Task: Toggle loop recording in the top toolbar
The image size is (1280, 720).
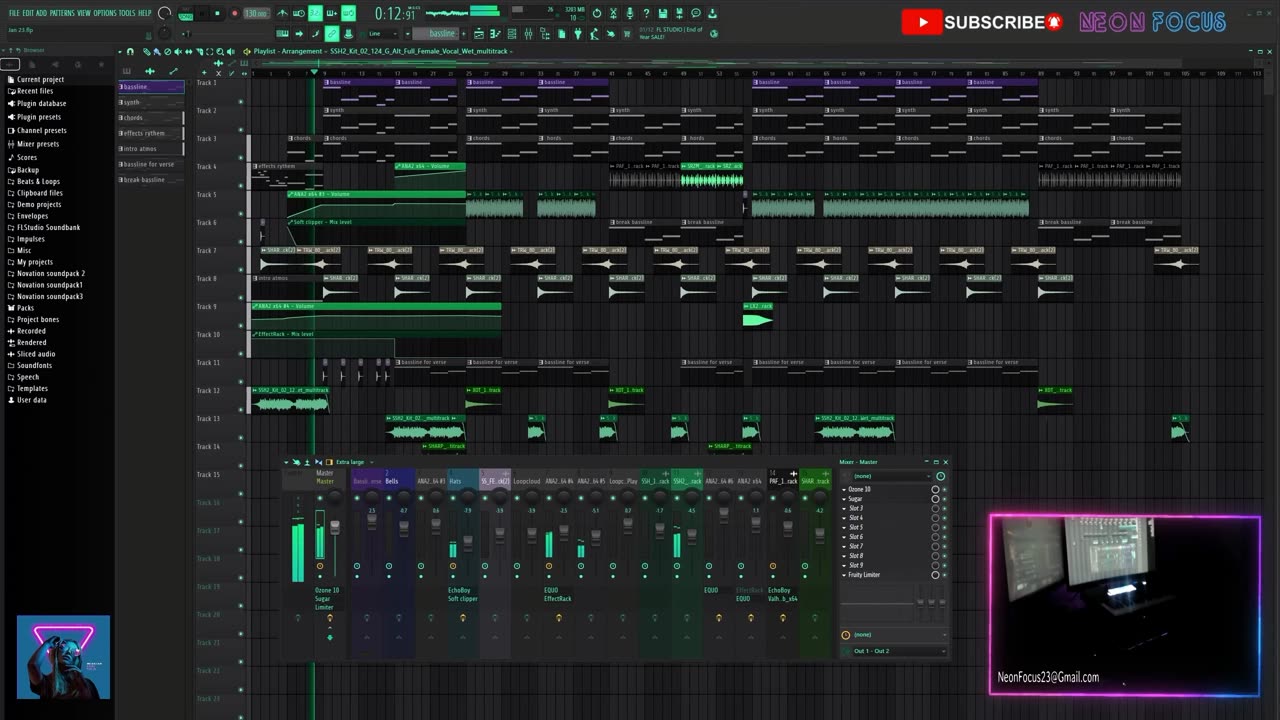Action: click(348, 13)
